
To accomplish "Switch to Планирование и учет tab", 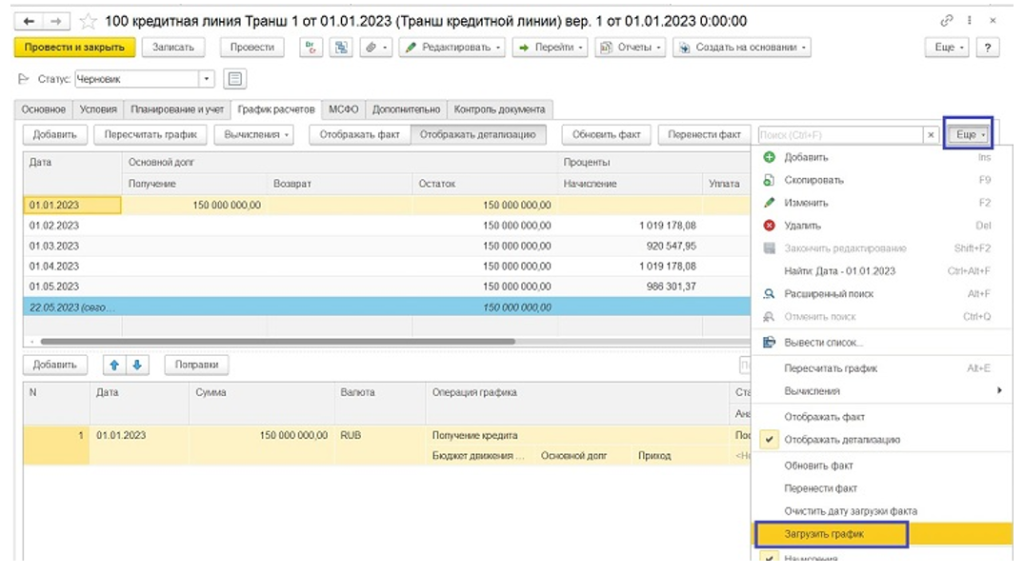I will (177, 110).
